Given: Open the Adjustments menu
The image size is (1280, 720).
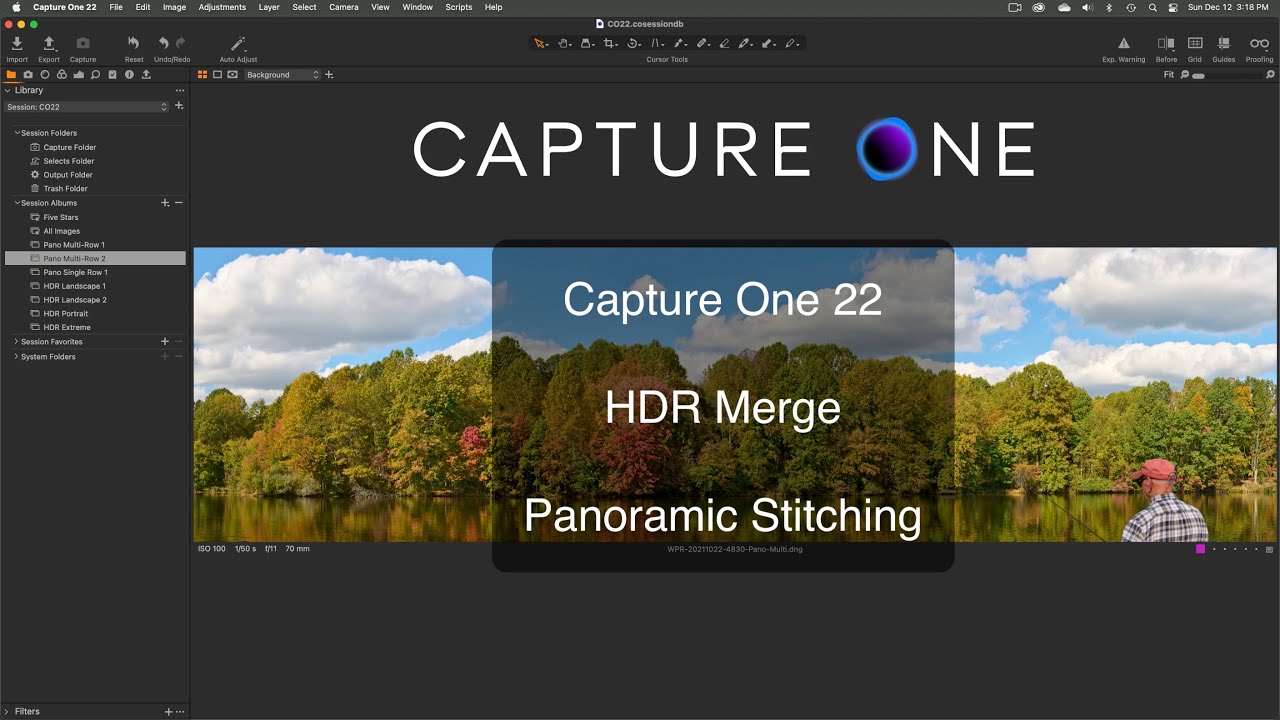Looking at the screenshot, I should click(x=222, y=7).
